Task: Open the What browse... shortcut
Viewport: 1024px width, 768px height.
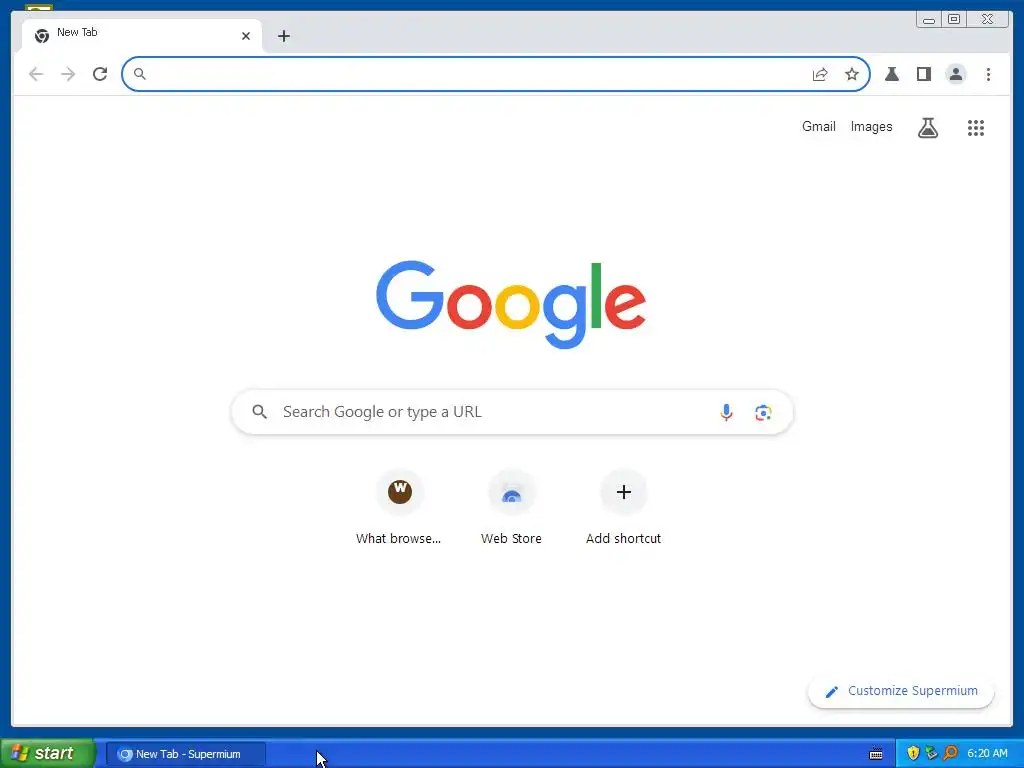Action: click(x=398, y=507)
